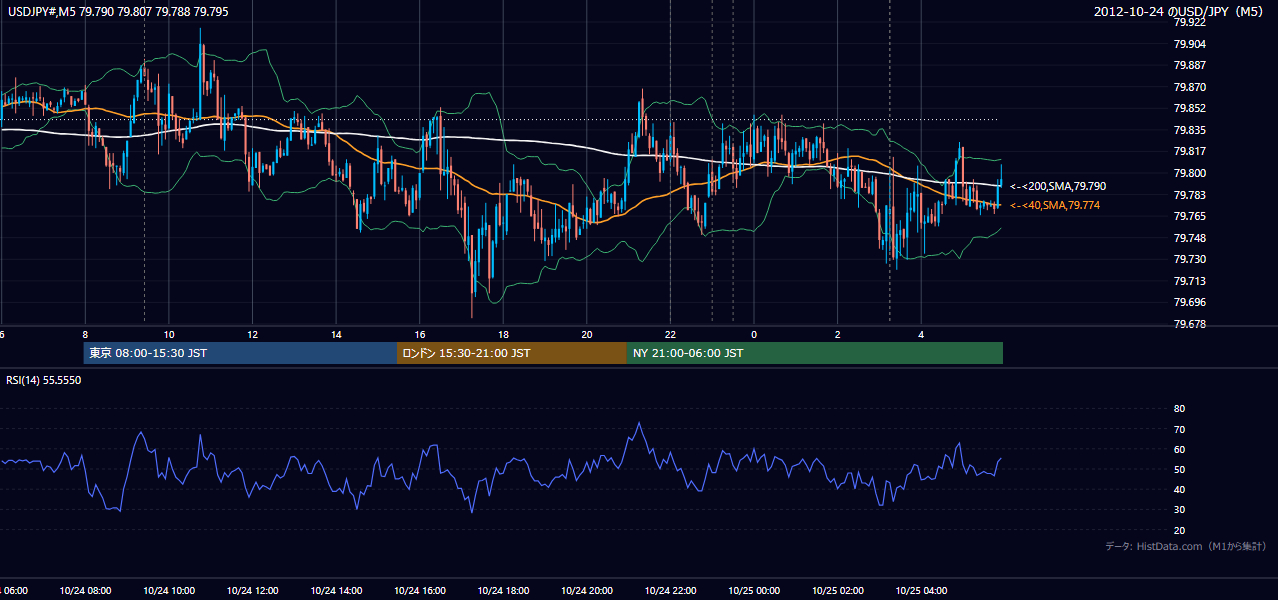Click hour label 8 on price chart axis

coord(85,334)
